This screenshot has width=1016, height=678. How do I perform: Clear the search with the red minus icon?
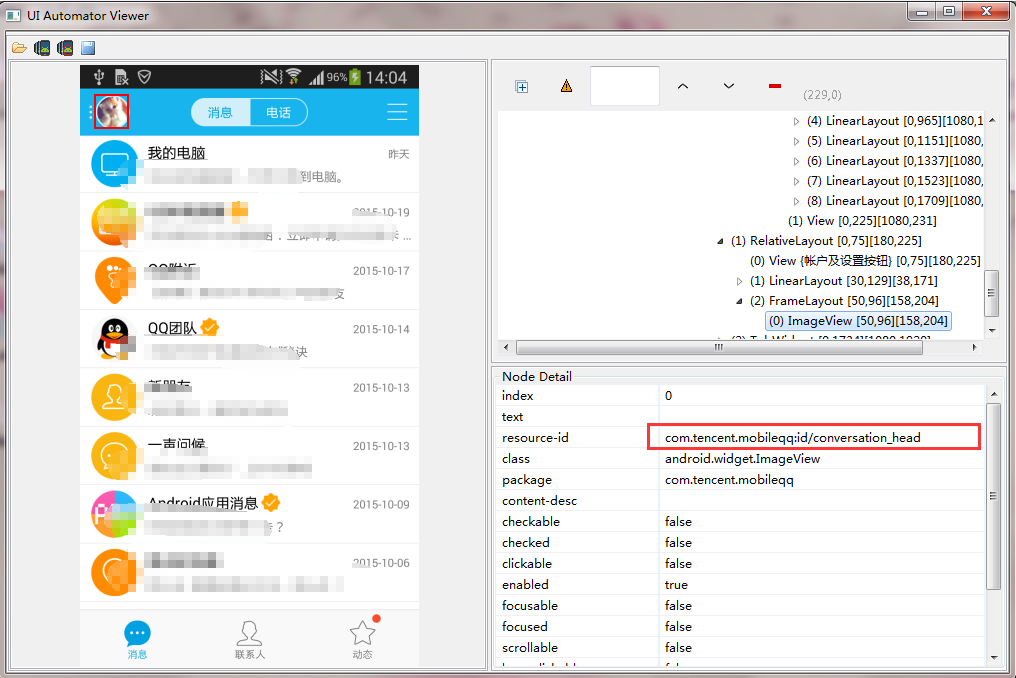point(775,86)
